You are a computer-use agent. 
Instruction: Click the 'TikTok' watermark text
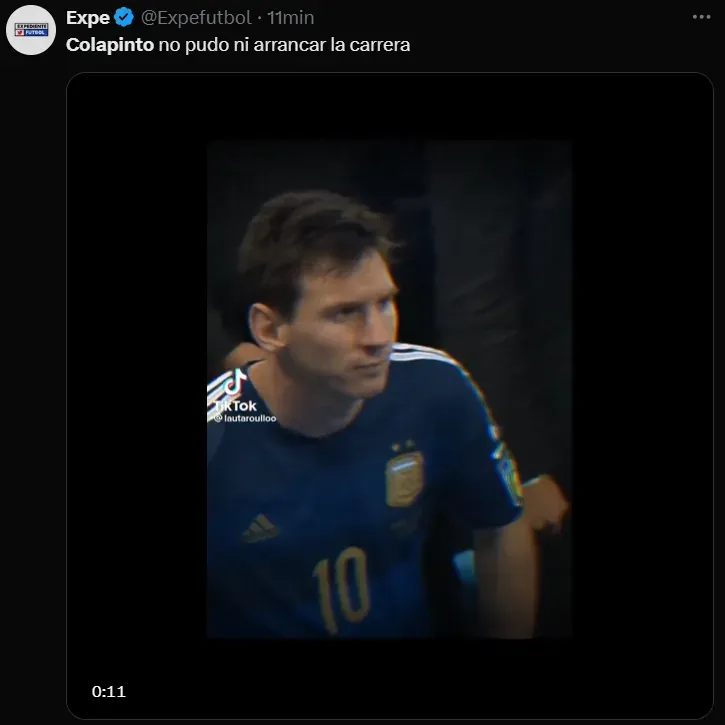tap(235, 405)
